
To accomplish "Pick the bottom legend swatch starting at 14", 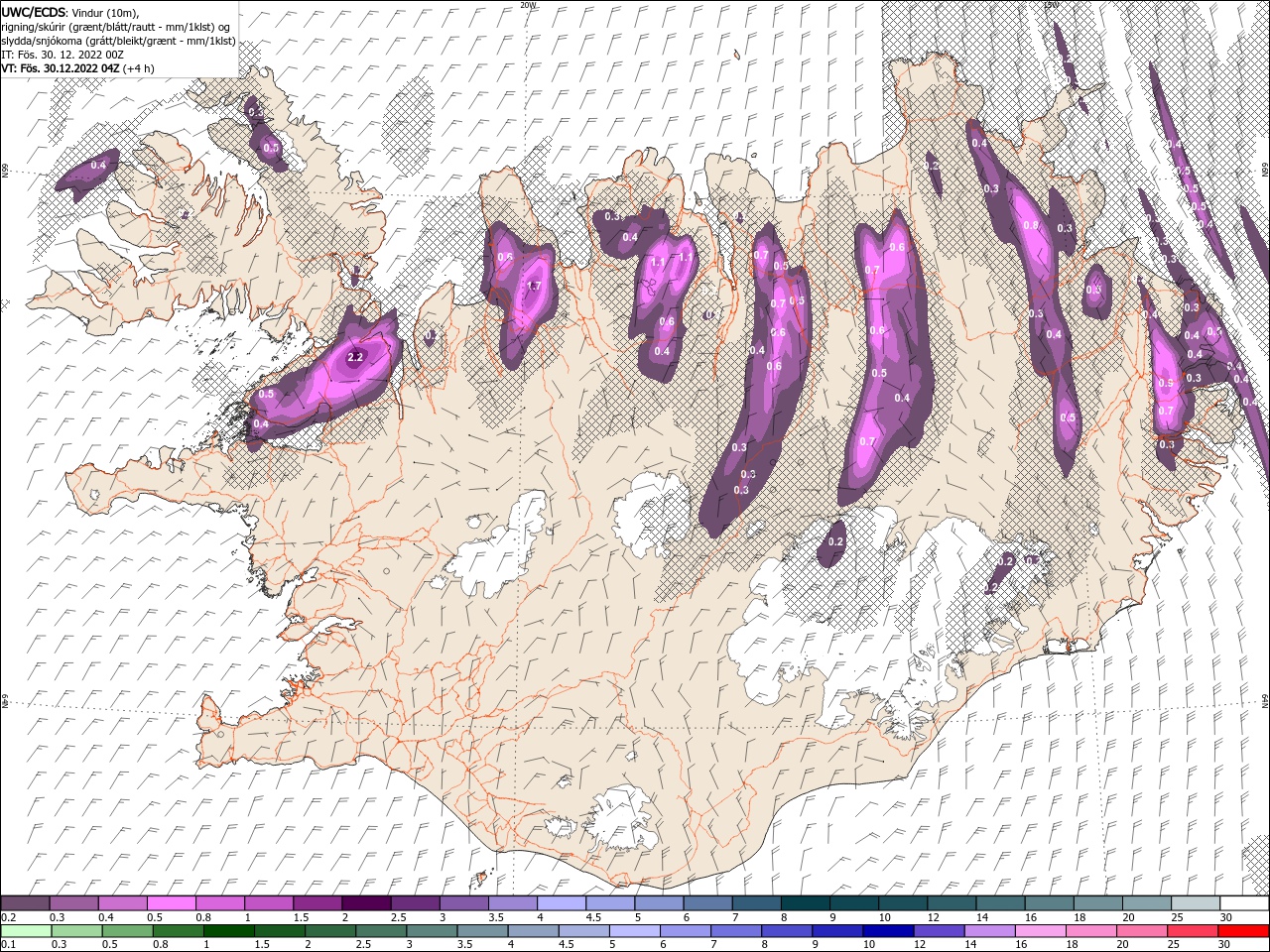I will coord(990,931).
